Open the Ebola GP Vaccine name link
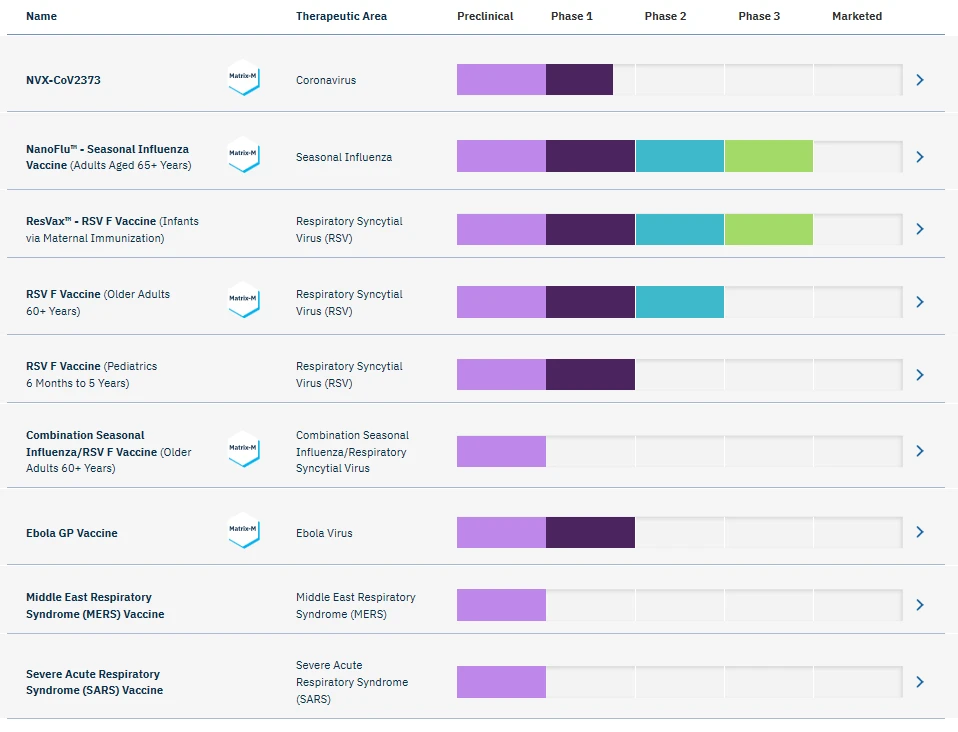 coord(72,533)
